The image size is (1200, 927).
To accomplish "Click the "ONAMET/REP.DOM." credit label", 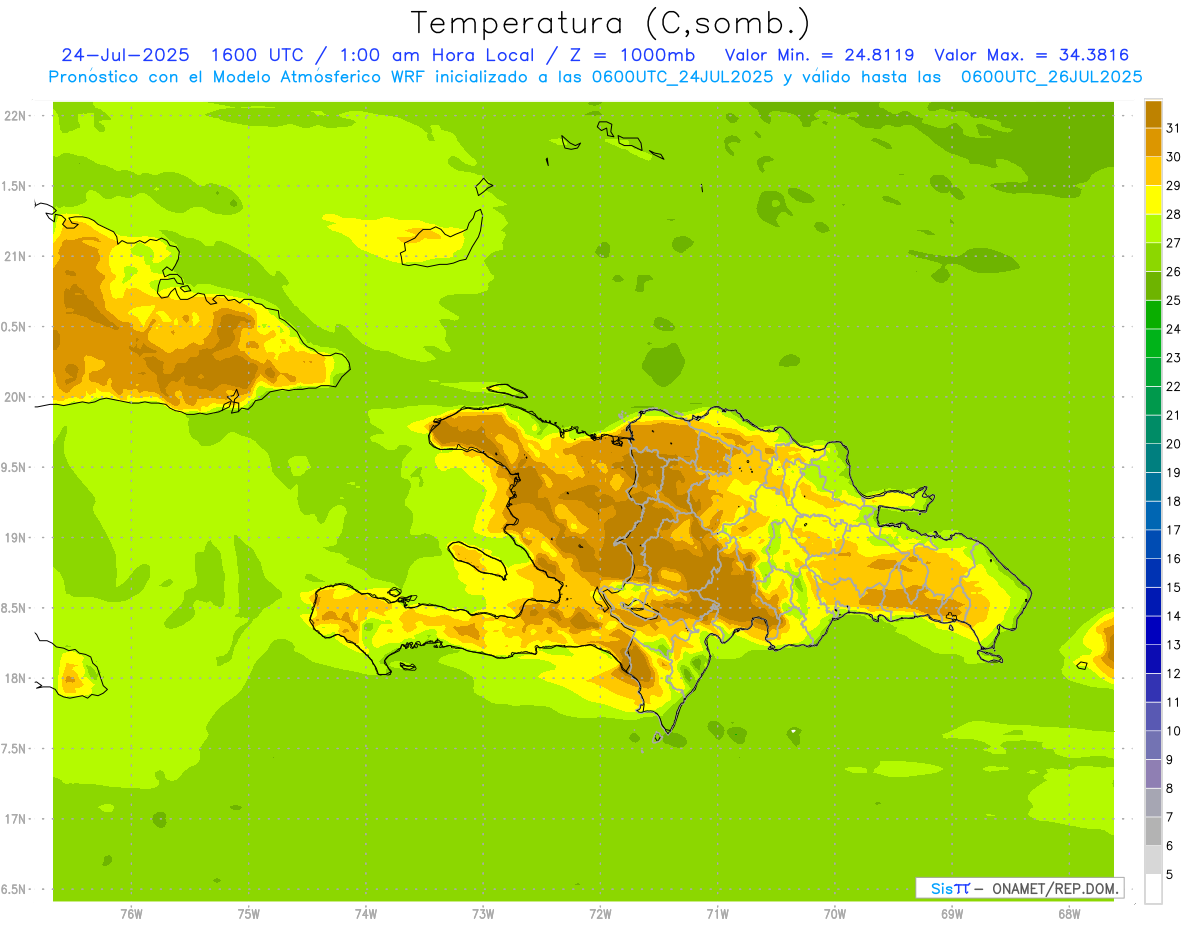I will pos(1056,888).
